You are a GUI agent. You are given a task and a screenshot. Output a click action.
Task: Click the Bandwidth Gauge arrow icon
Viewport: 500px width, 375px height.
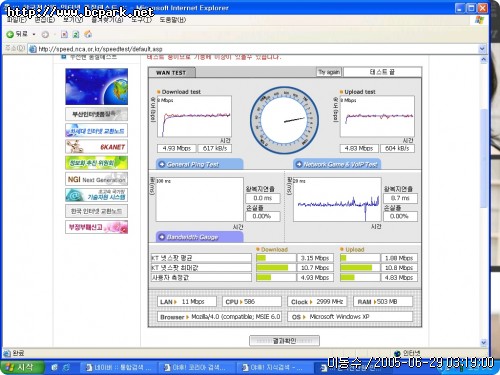tap(162, 237)
